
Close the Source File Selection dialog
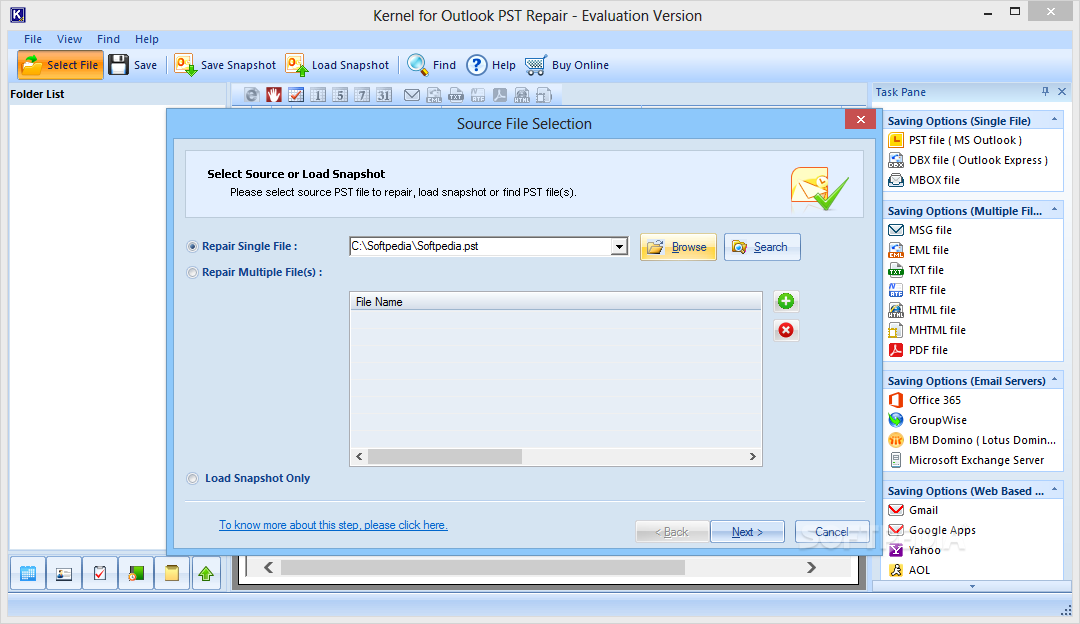click(x=860, y=119)
